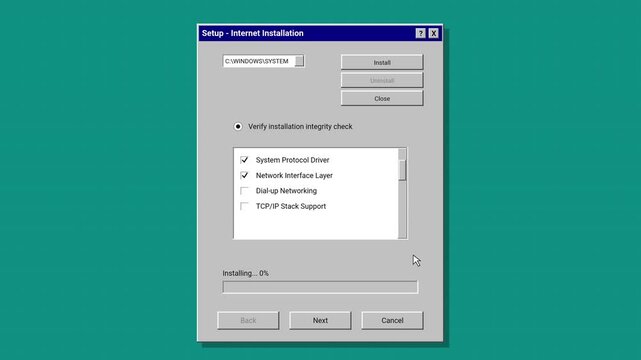Close the Setup dialog with X
641x360 pixels.
433,33
